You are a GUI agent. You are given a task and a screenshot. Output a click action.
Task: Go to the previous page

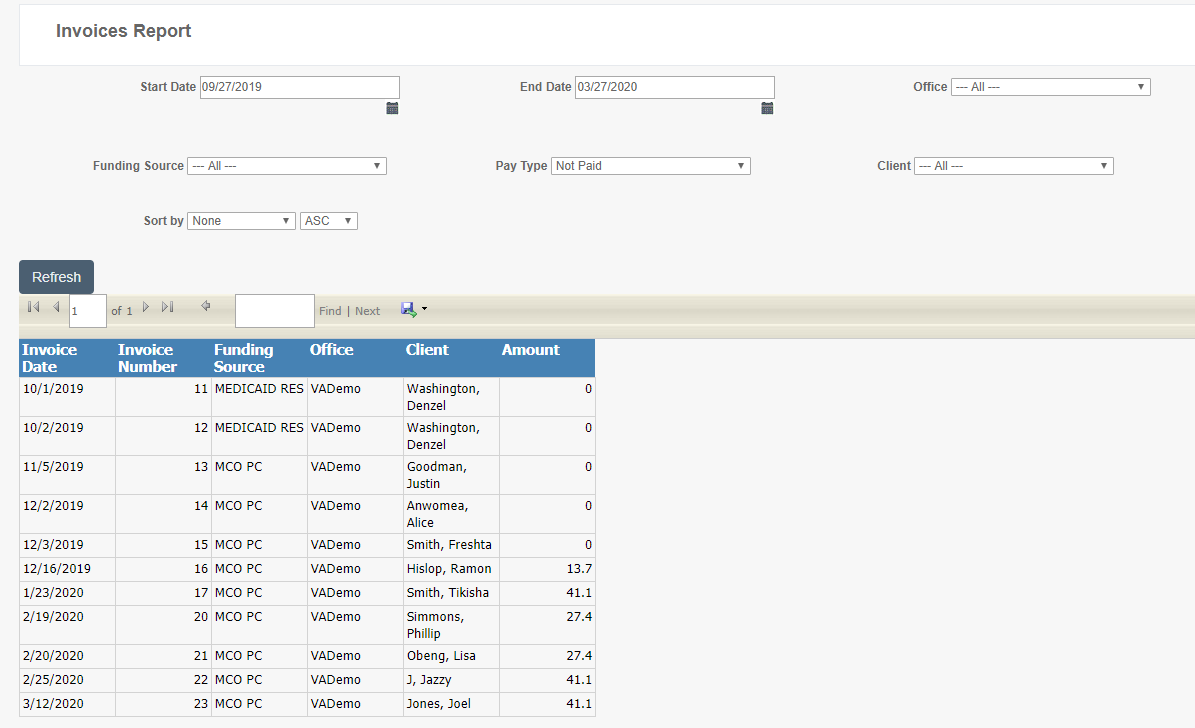coord(56,307)
